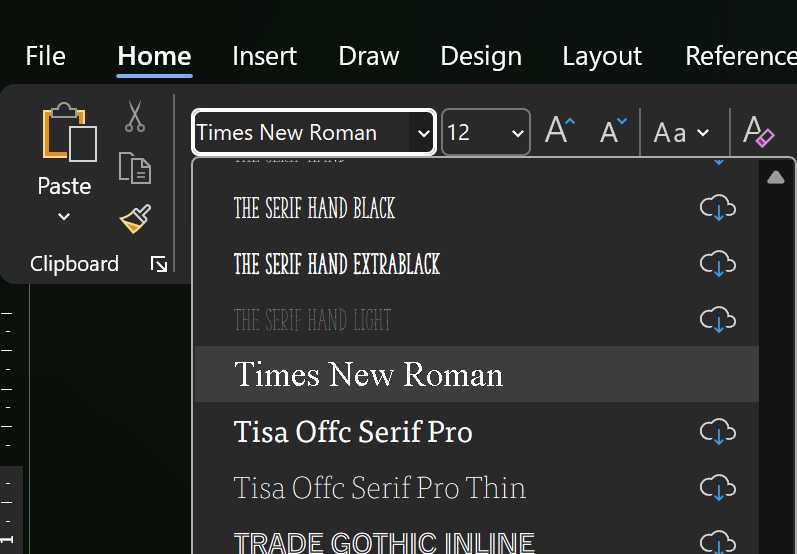Open the Layout tab
Screen dimensions: 797x554
tap(602, 56)
